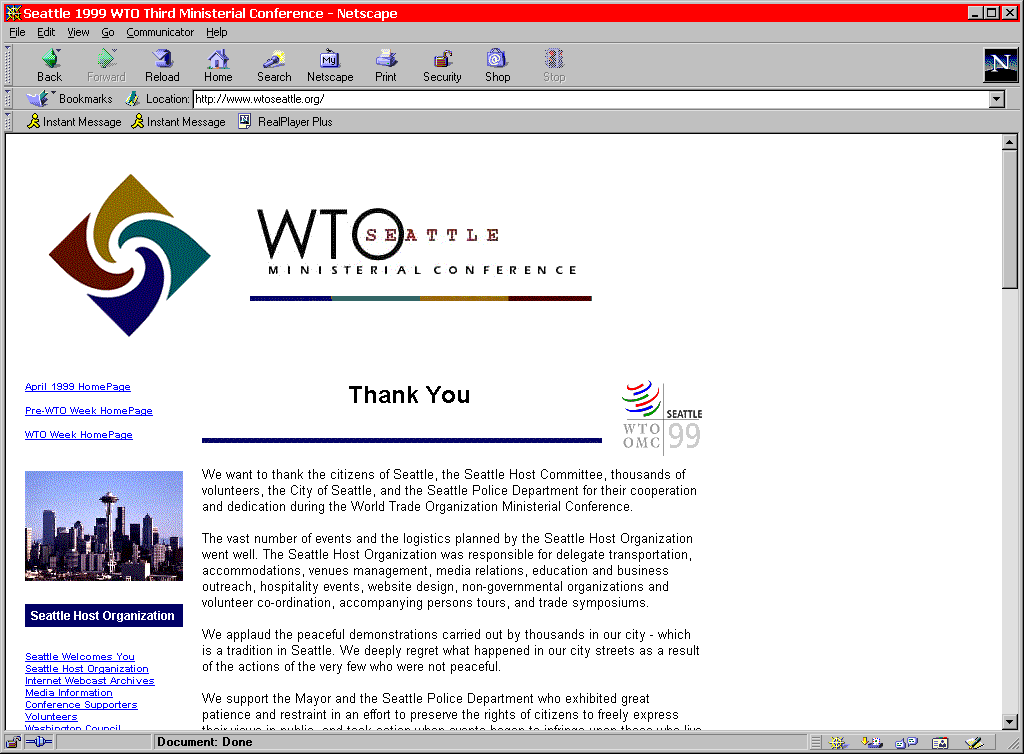Click the online/offline connection icon in status bar
Image resolution: width=1024 pixels, height=754 pixels.
[x=39, y=742]
